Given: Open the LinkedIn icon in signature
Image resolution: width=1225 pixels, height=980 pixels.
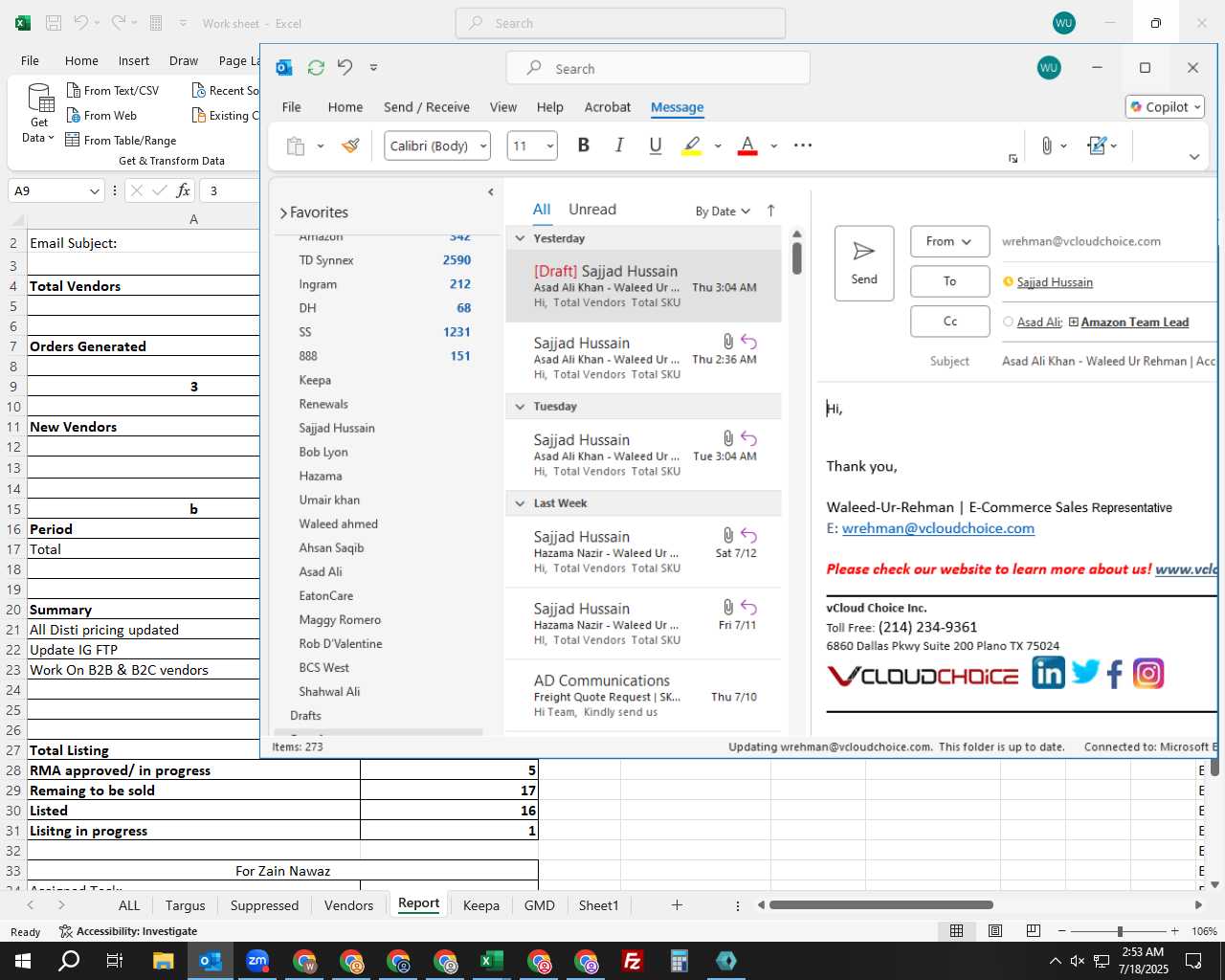Looking at the screenshot, I should [x=1048, y=673].
